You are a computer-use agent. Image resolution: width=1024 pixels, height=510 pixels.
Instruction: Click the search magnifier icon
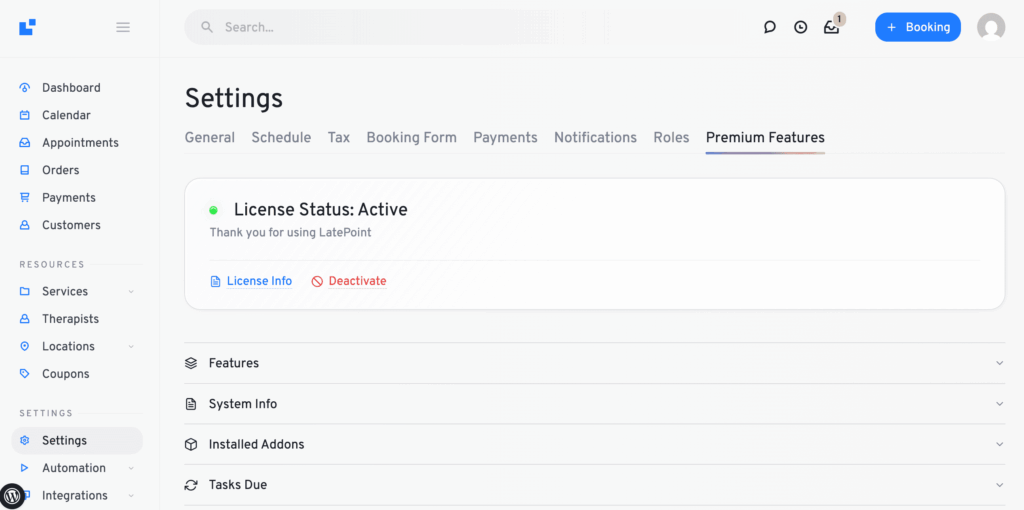click(207, 27)
